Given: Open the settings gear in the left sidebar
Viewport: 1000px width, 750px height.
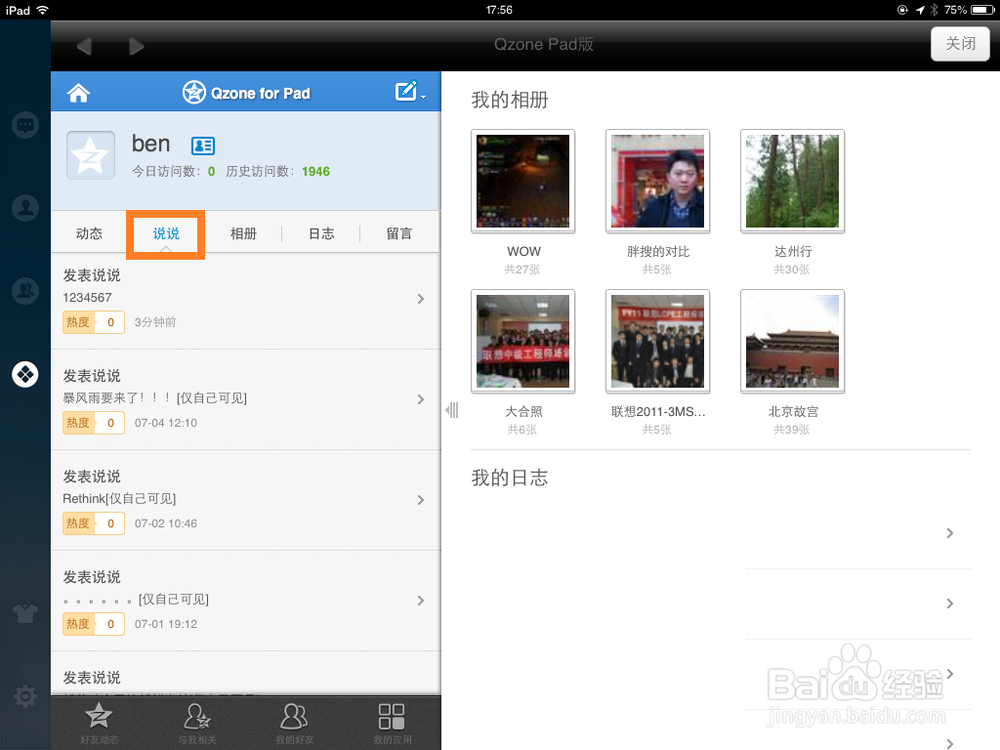Looking at the screenshot, I should [x=25, y=696].
